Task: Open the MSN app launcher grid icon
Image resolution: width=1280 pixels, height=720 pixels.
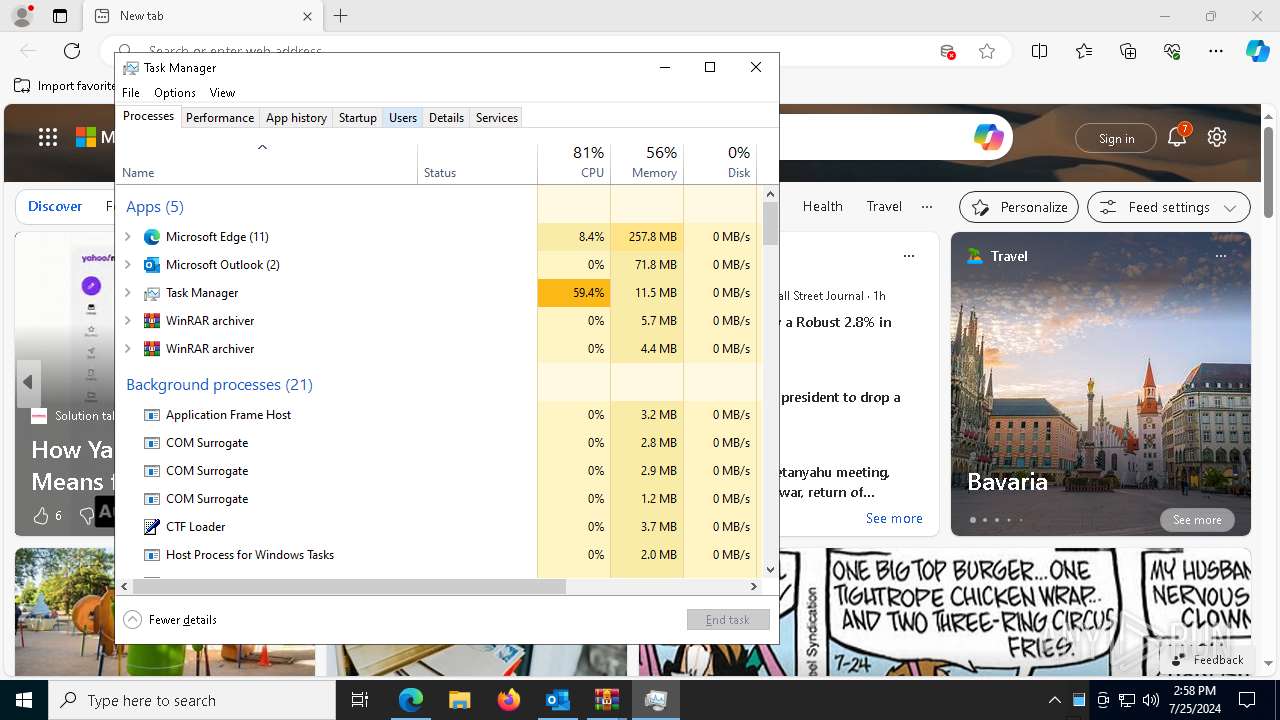Action: tap(48, 138)
